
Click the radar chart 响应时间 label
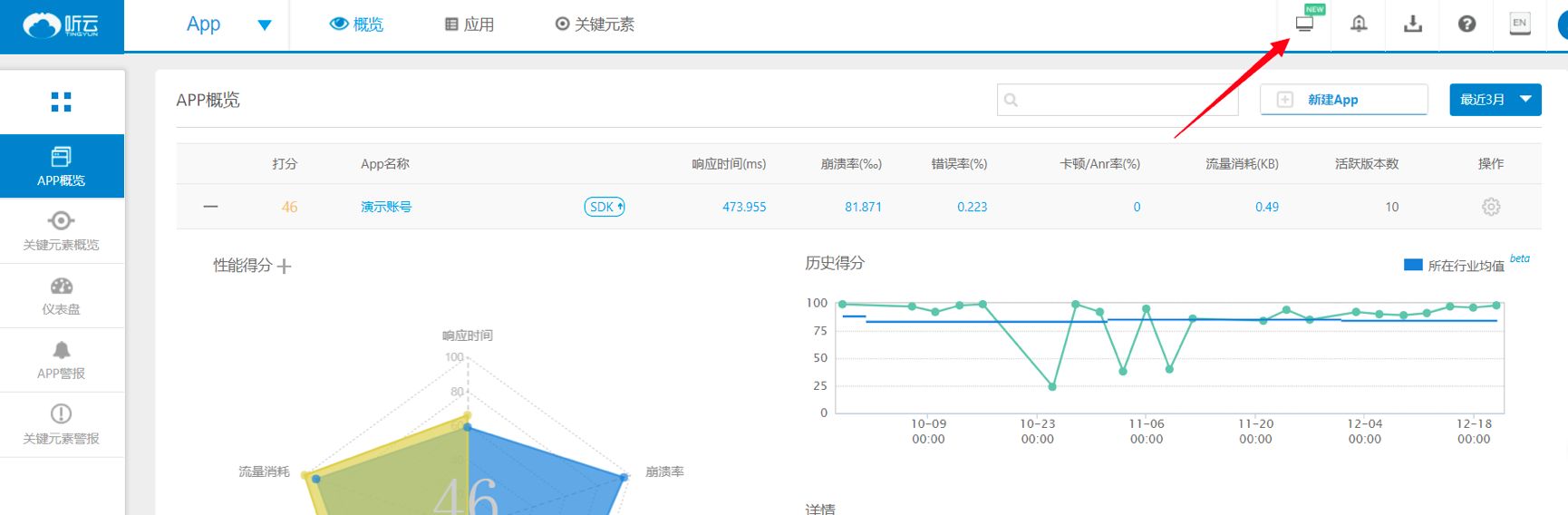pyautogui.click(x=468, y=335)
